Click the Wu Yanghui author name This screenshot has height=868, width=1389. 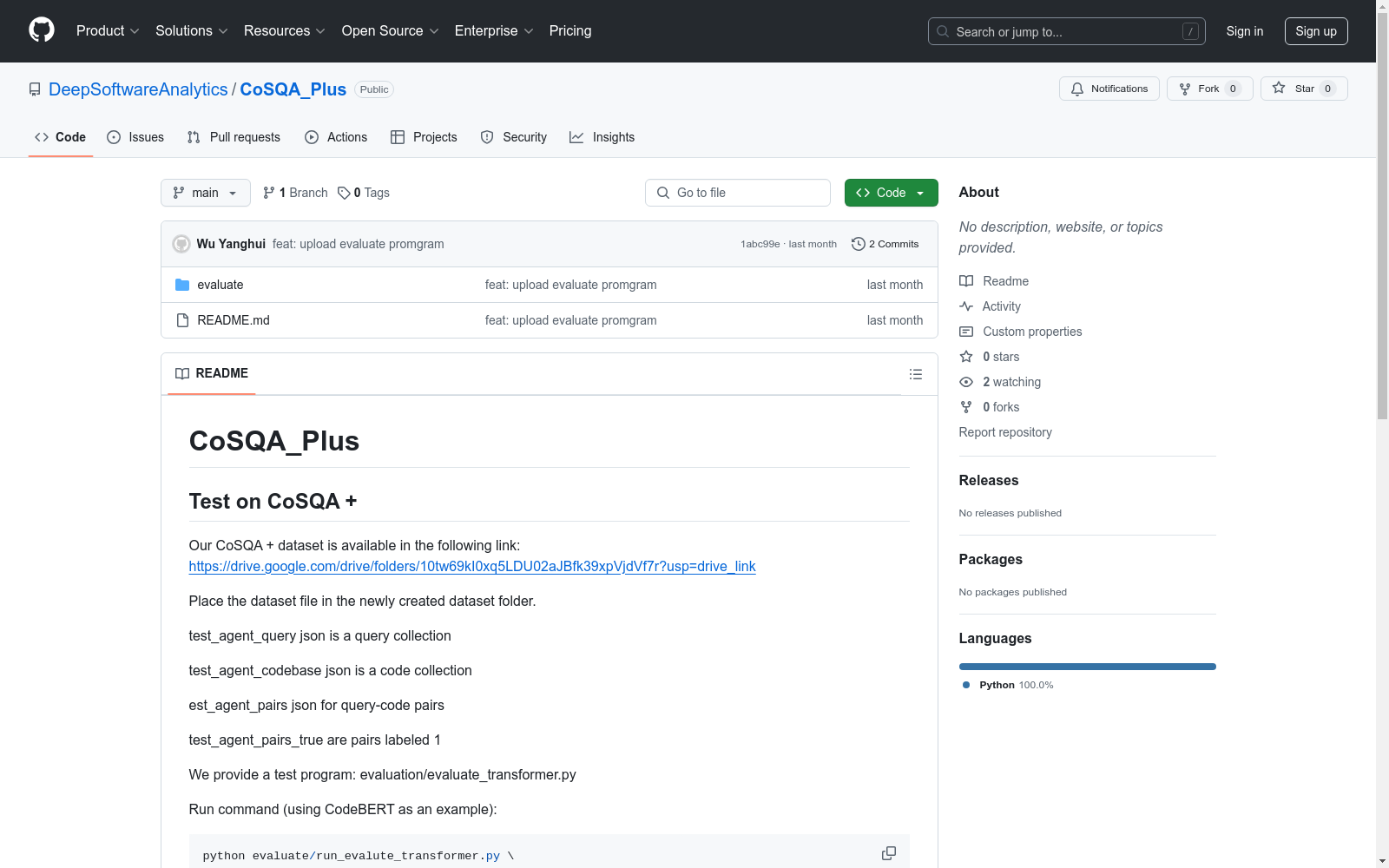tap(231, 244)
